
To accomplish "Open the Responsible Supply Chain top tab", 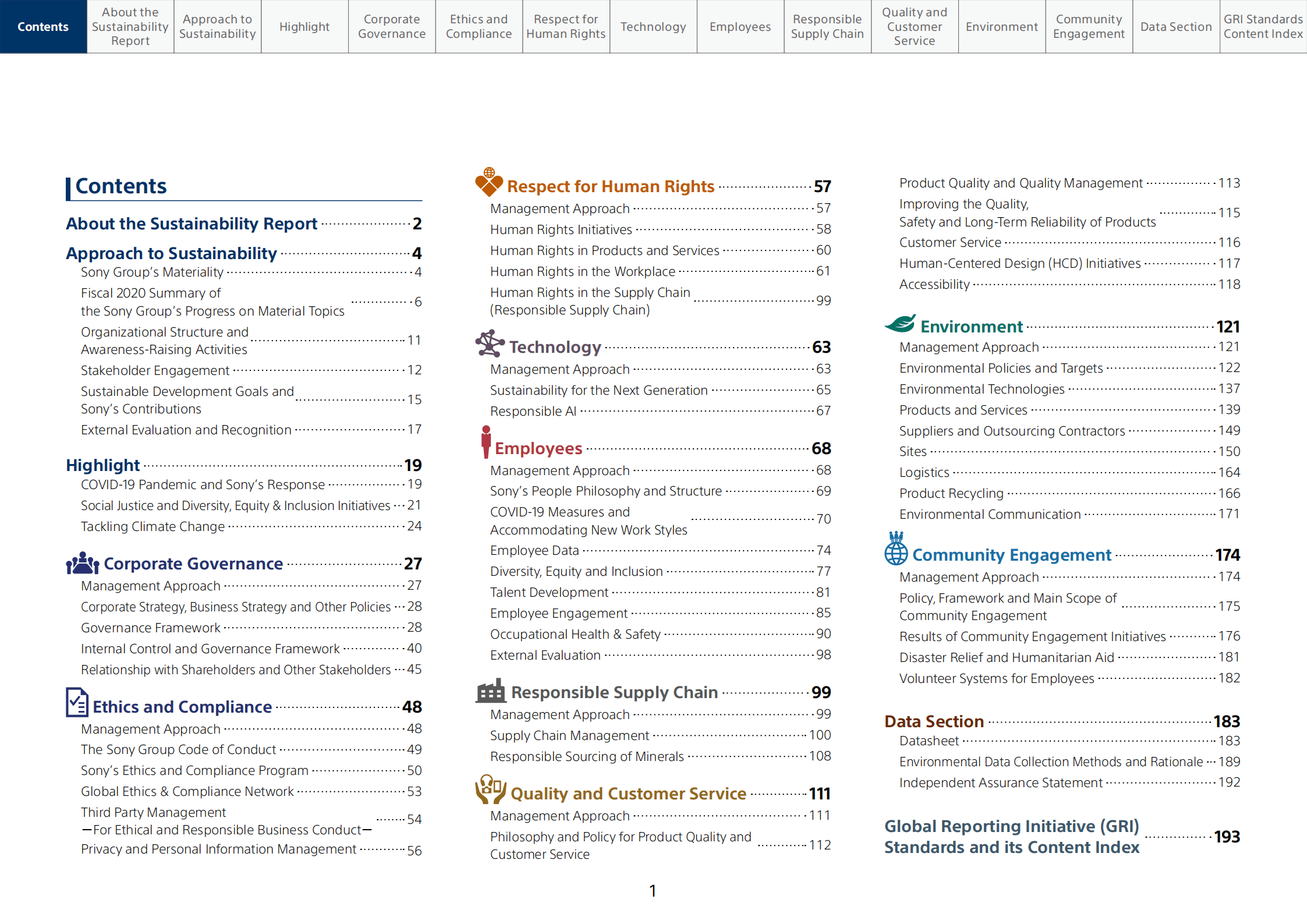I will [x=827, y=27].
